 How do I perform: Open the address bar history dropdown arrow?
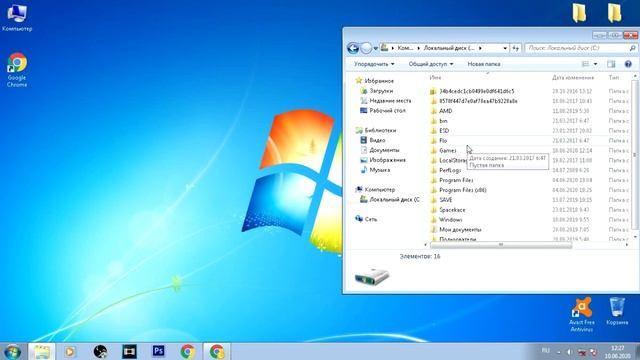pyautogui.click(x=505, y=48)
